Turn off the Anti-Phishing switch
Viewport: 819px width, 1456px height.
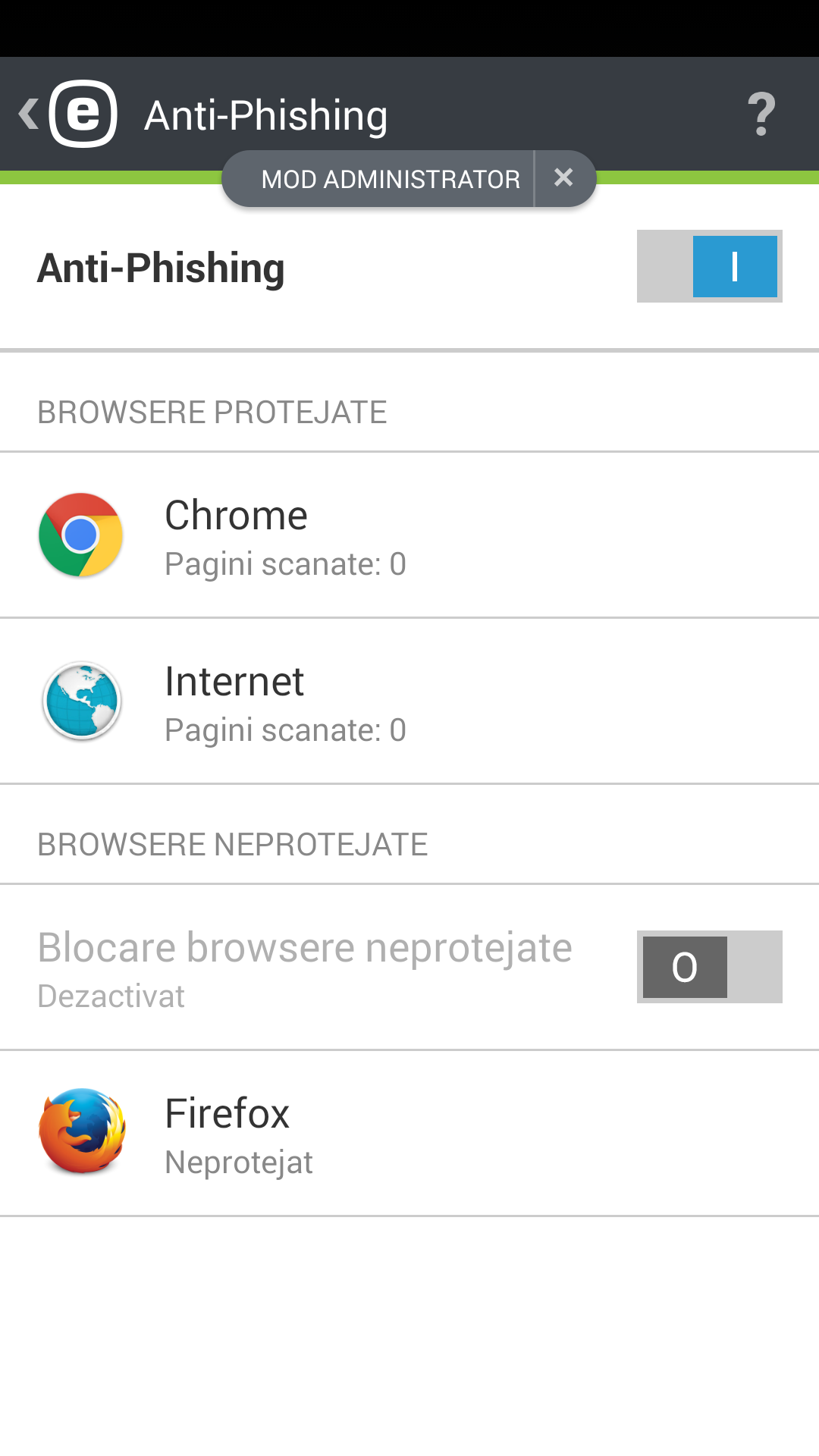pos(709,266)
